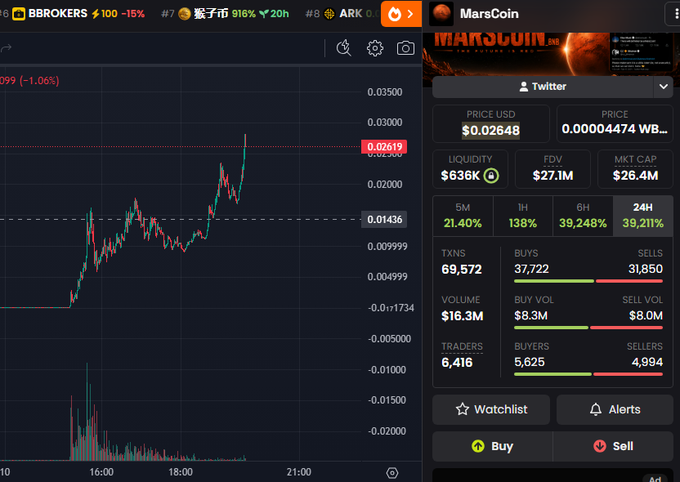Open the trending flame button

tap(401, 14)
